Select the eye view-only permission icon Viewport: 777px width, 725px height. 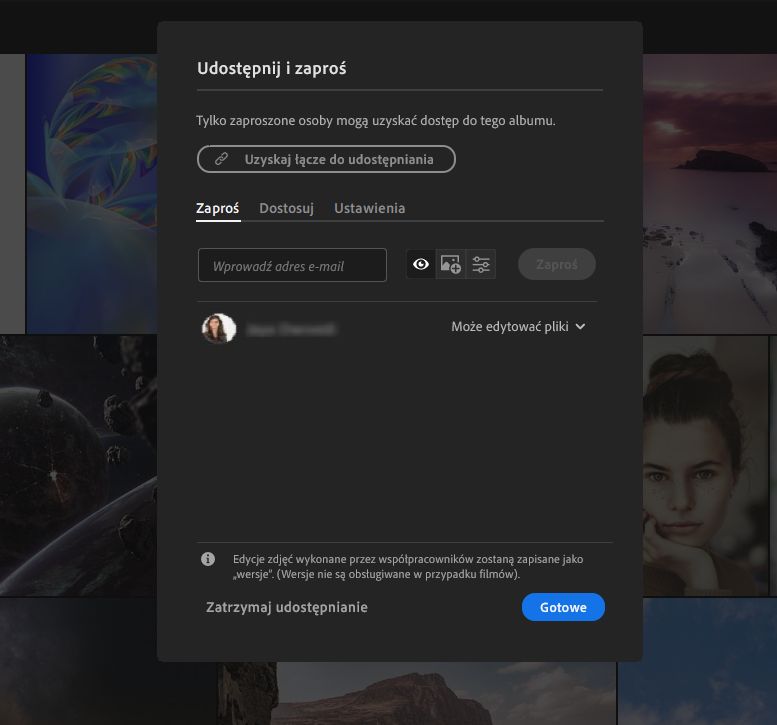click(x=421, y=264)
